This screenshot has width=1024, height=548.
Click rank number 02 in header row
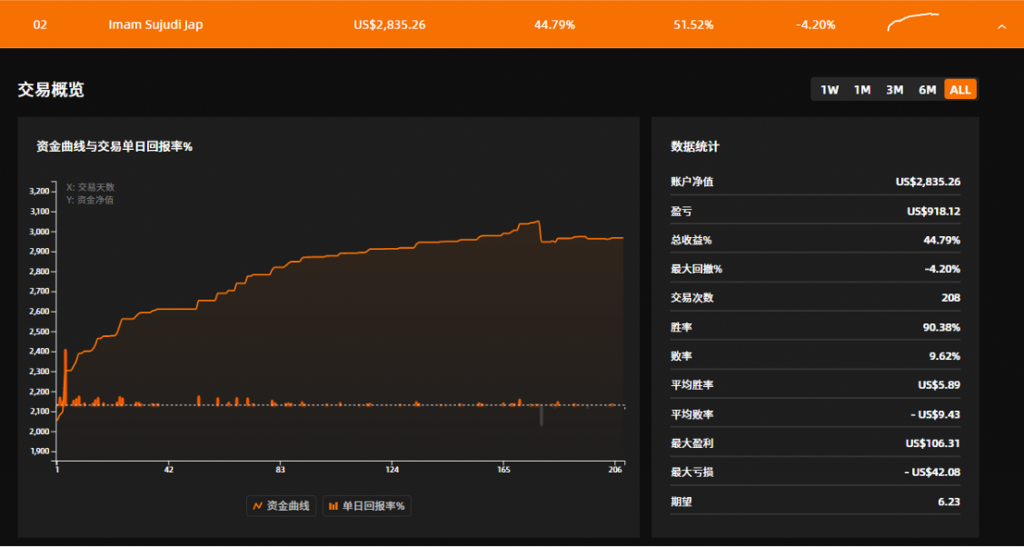pos(40,25)
